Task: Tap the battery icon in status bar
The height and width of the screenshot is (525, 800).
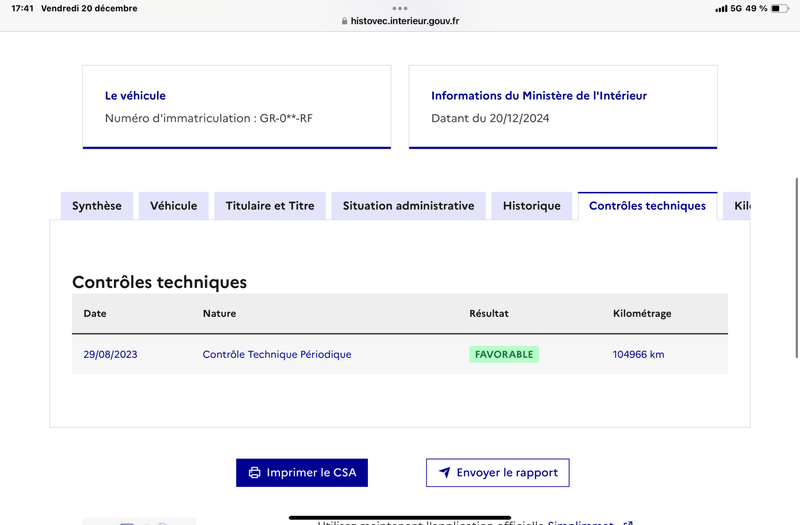Action: pos(780,8)
